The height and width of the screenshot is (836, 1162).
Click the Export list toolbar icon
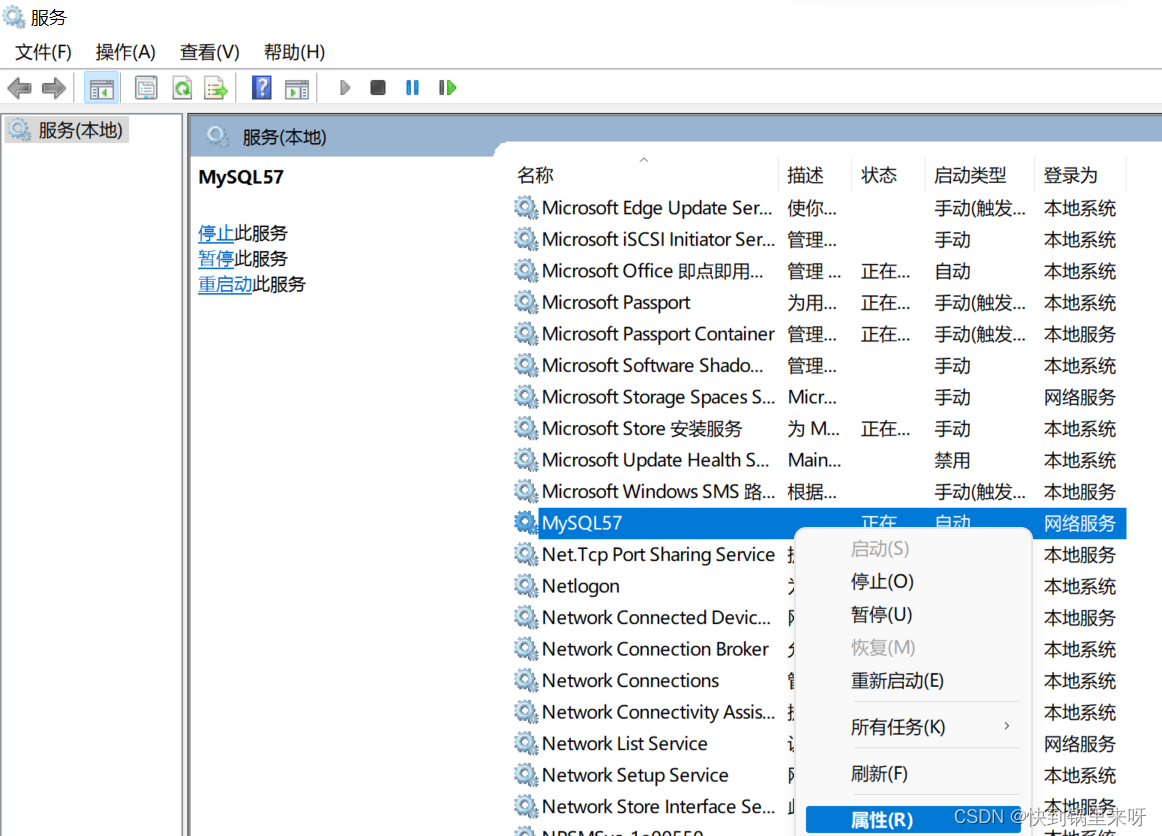(x=216, y=88)
